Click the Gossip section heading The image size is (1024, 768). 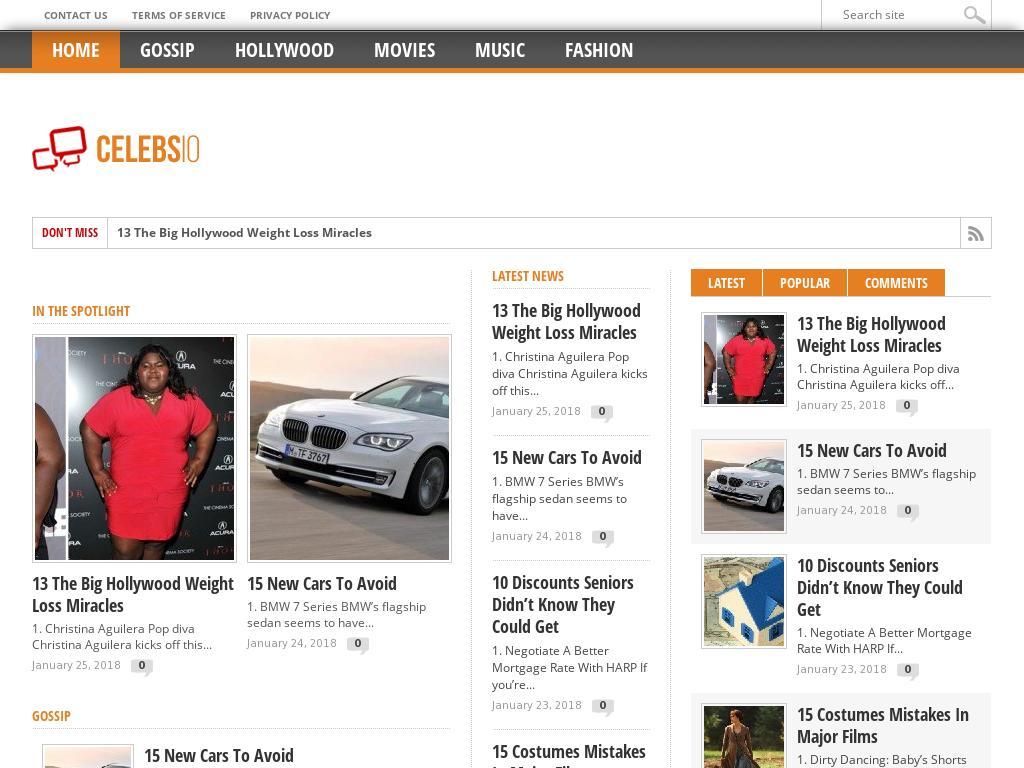tap(51, 716)
